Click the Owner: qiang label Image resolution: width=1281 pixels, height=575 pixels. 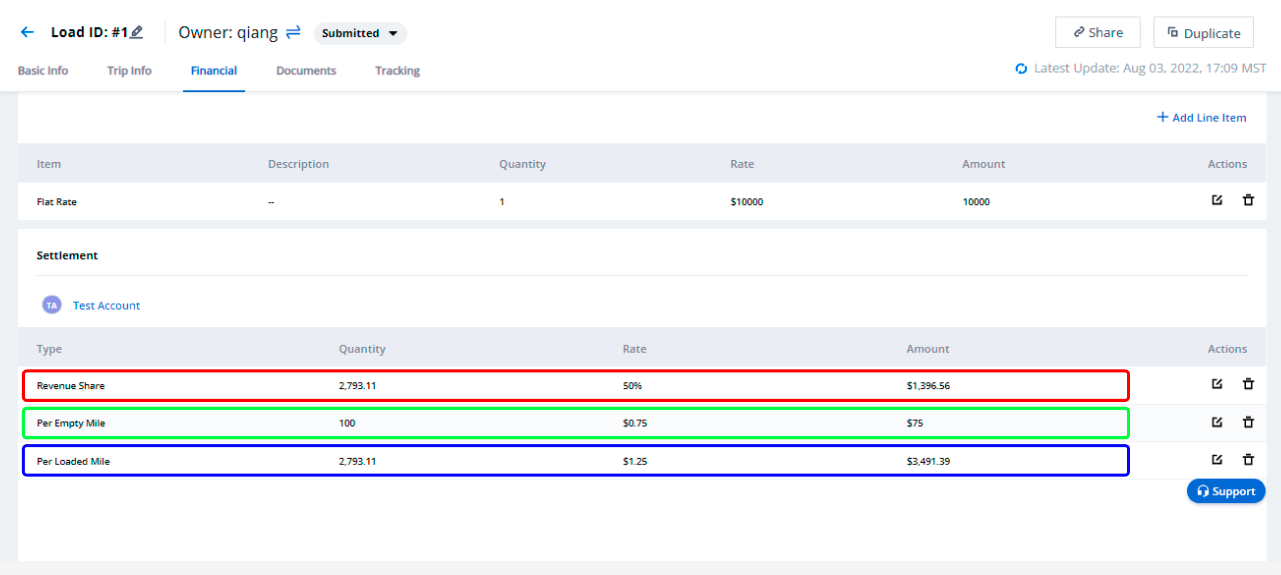tap(228, 32)
